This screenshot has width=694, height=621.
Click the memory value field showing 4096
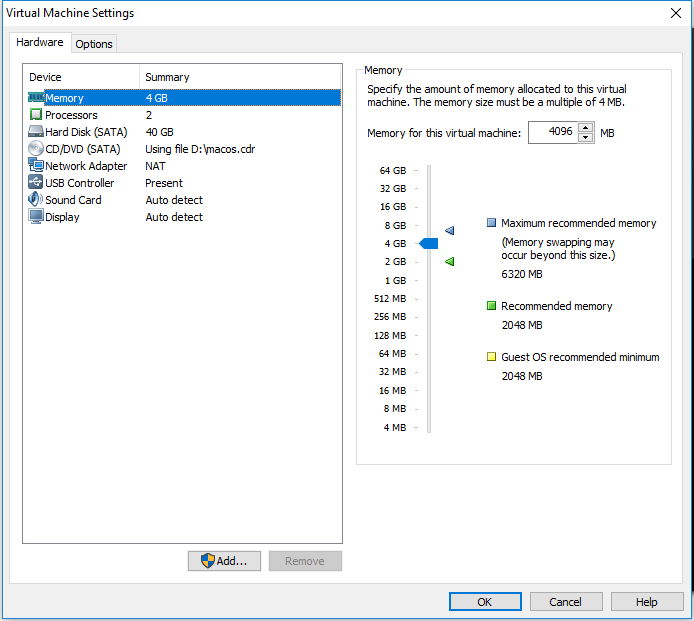(553, 132)
